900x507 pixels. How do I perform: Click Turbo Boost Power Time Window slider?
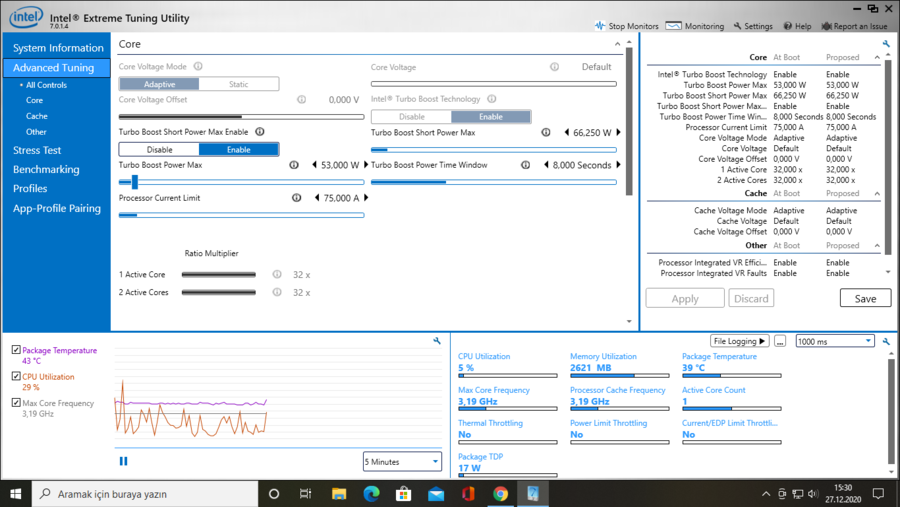[x=494, y=182]
